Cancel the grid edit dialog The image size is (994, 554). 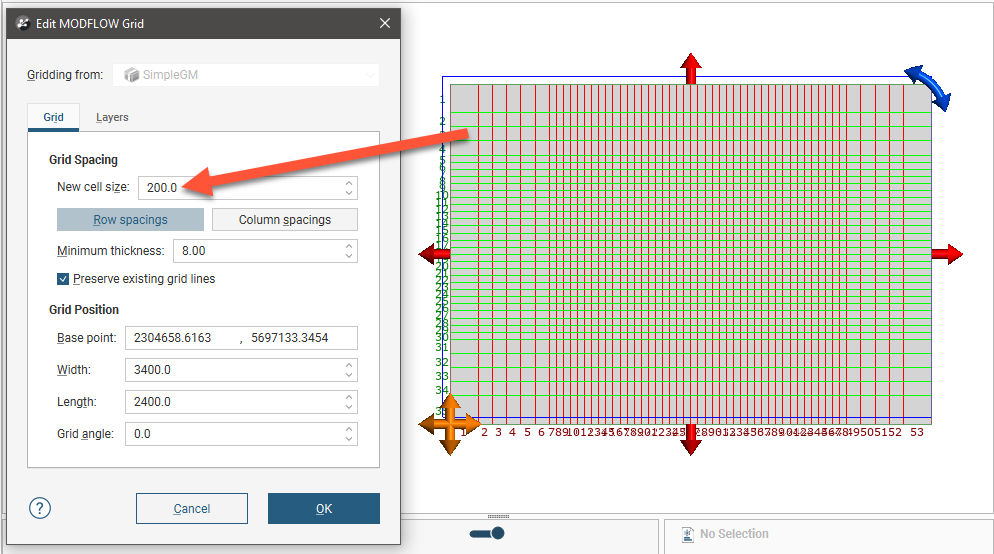[x=191, y=508]
